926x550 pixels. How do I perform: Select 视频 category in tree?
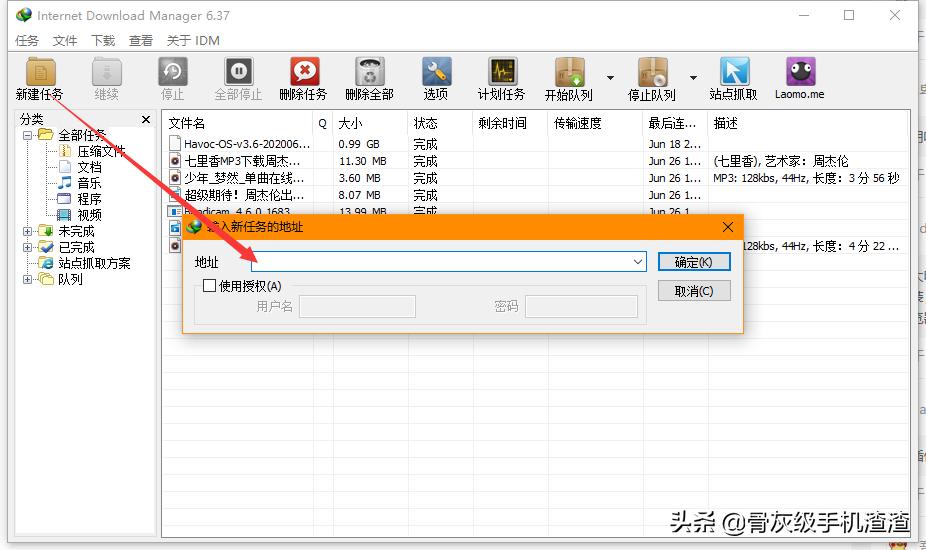point(89,215)
